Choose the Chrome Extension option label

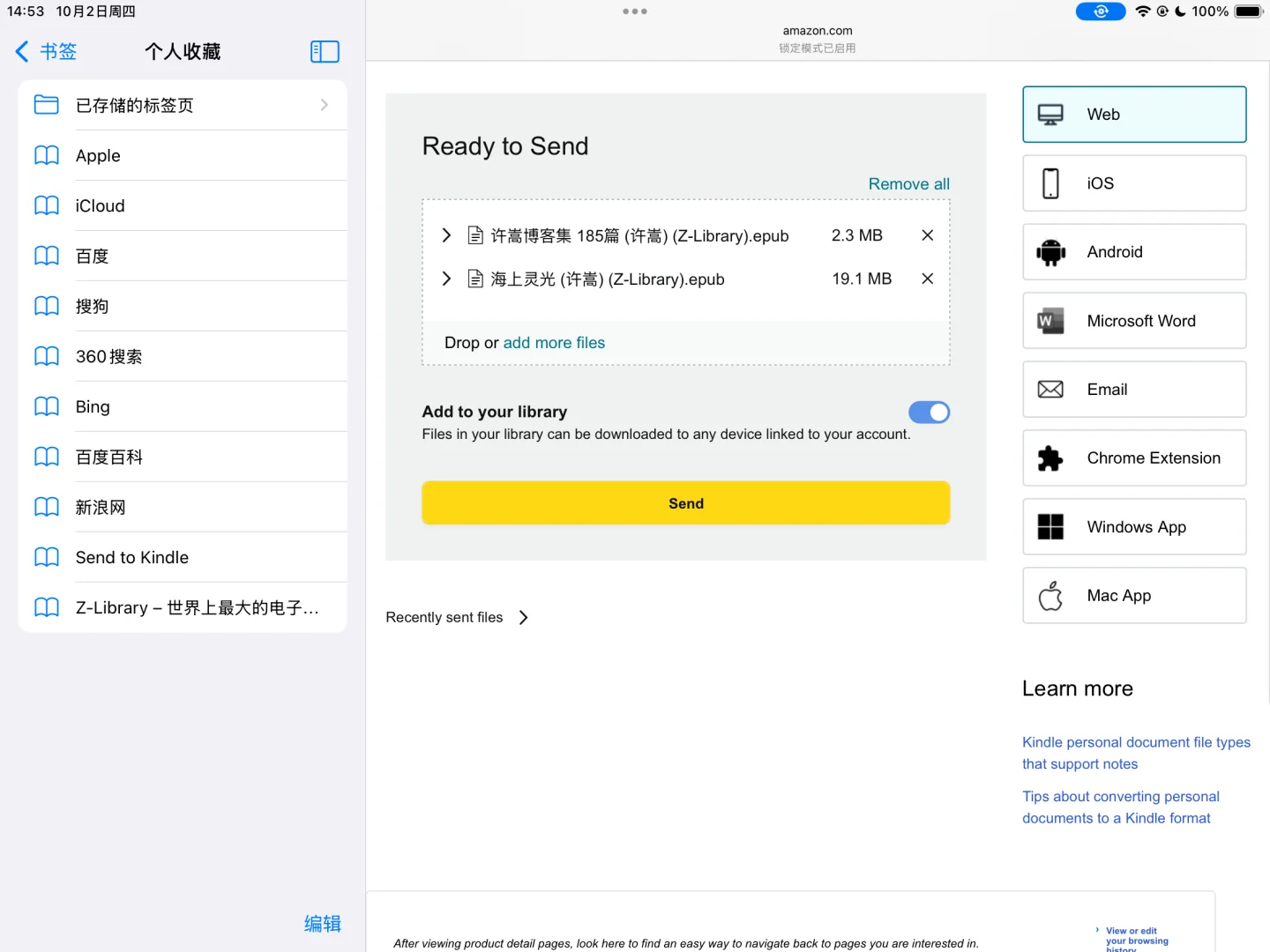1154,458
